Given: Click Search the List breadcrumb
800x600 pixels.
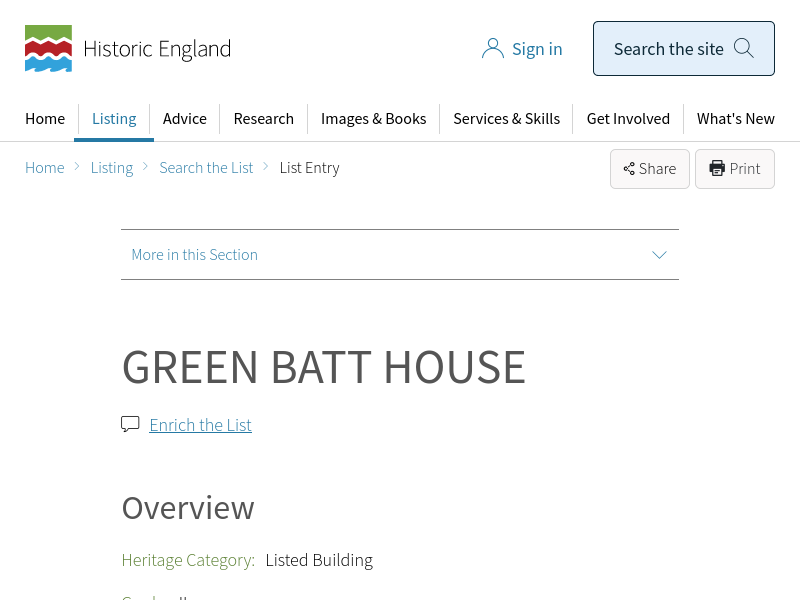Looking at the screenshot, I should (x=206, y=168).
